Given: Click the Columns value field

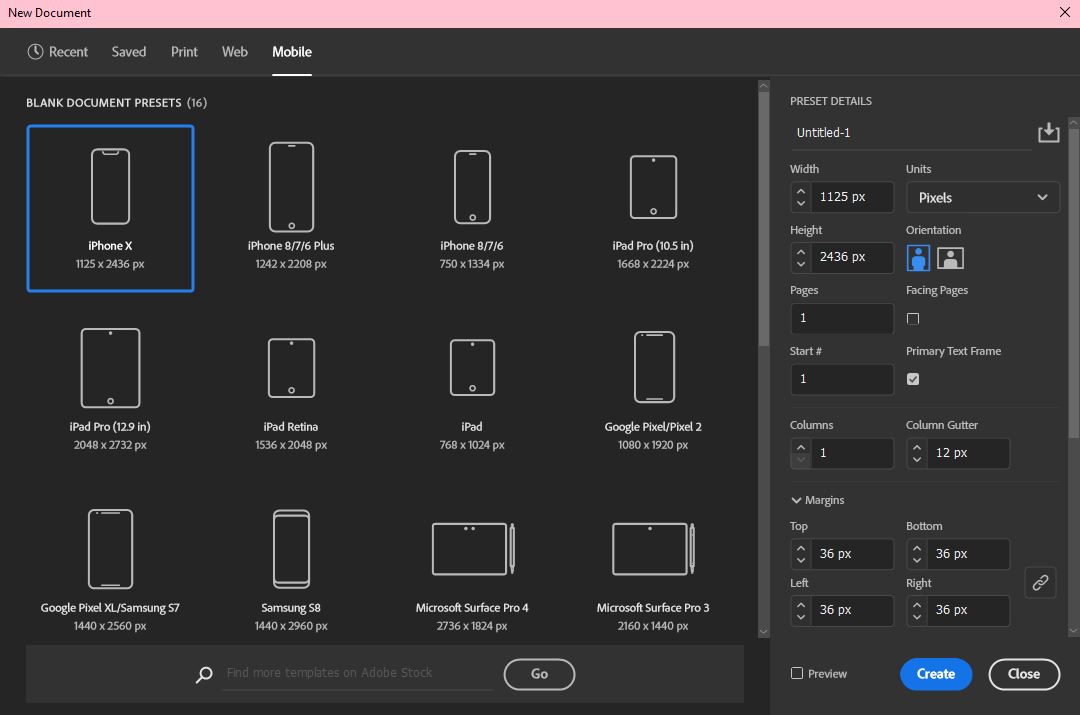Looking at the screenshot, I should 852,453.
